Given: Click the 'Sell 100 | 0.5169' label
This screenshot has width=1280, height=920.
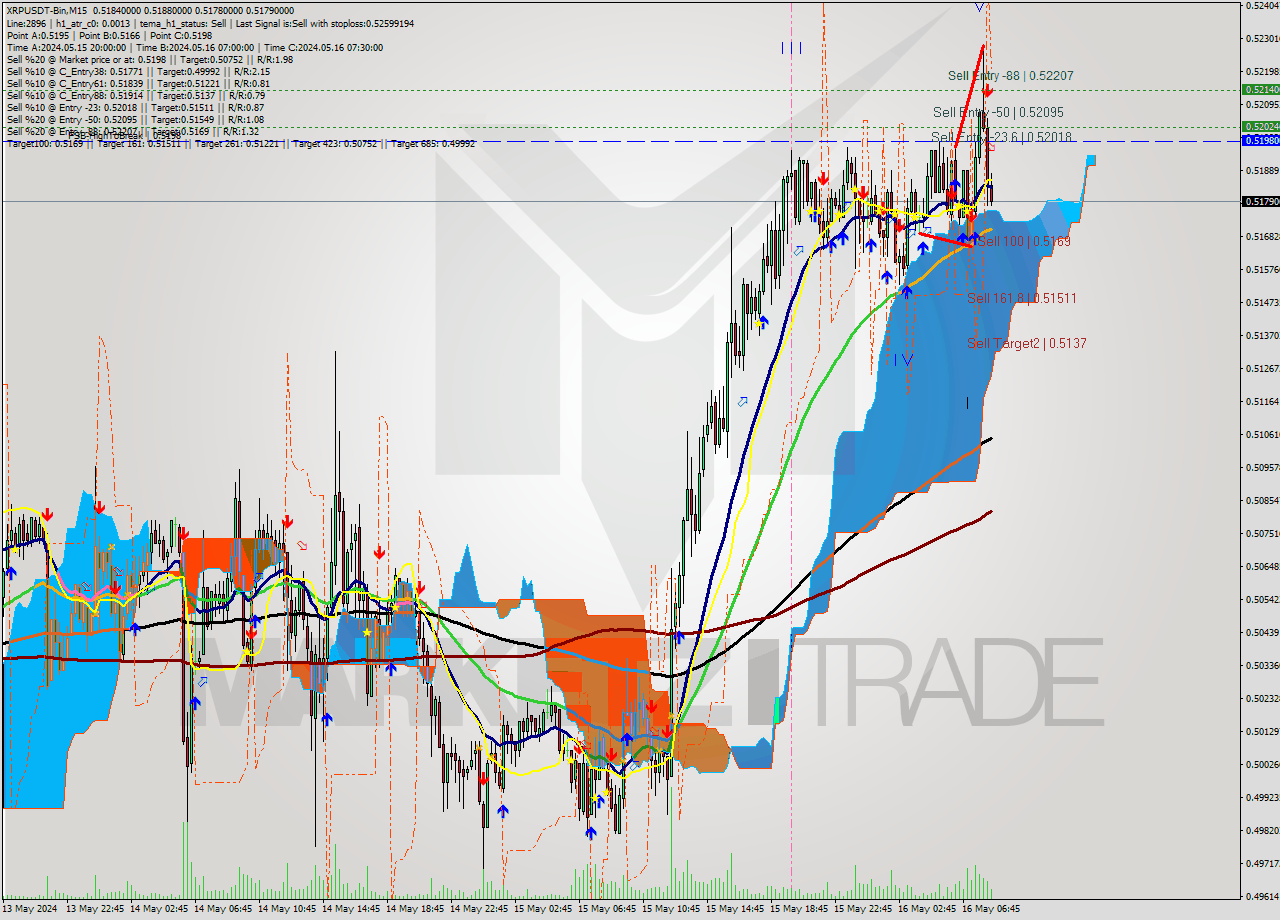Looking at the screenshot, I should tap(1024, 241).
